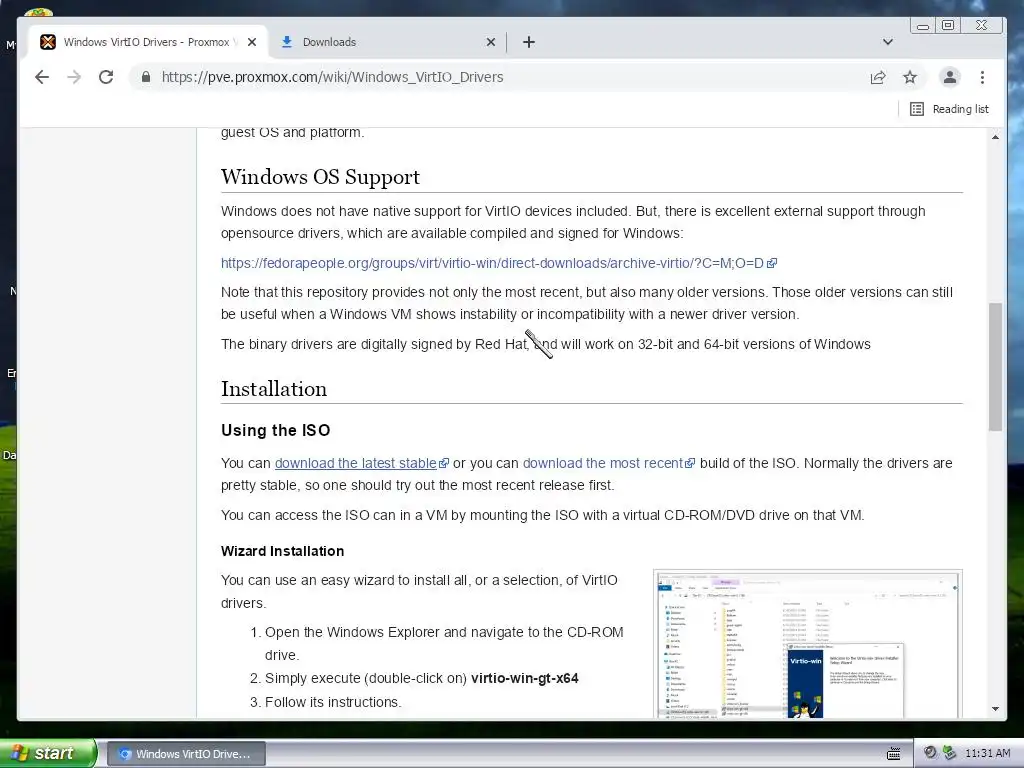Select the Windows VirtIO Drivers tab
Viewport: 1024px width, 768px height.
pyautogui.click(x=148, y=42)
